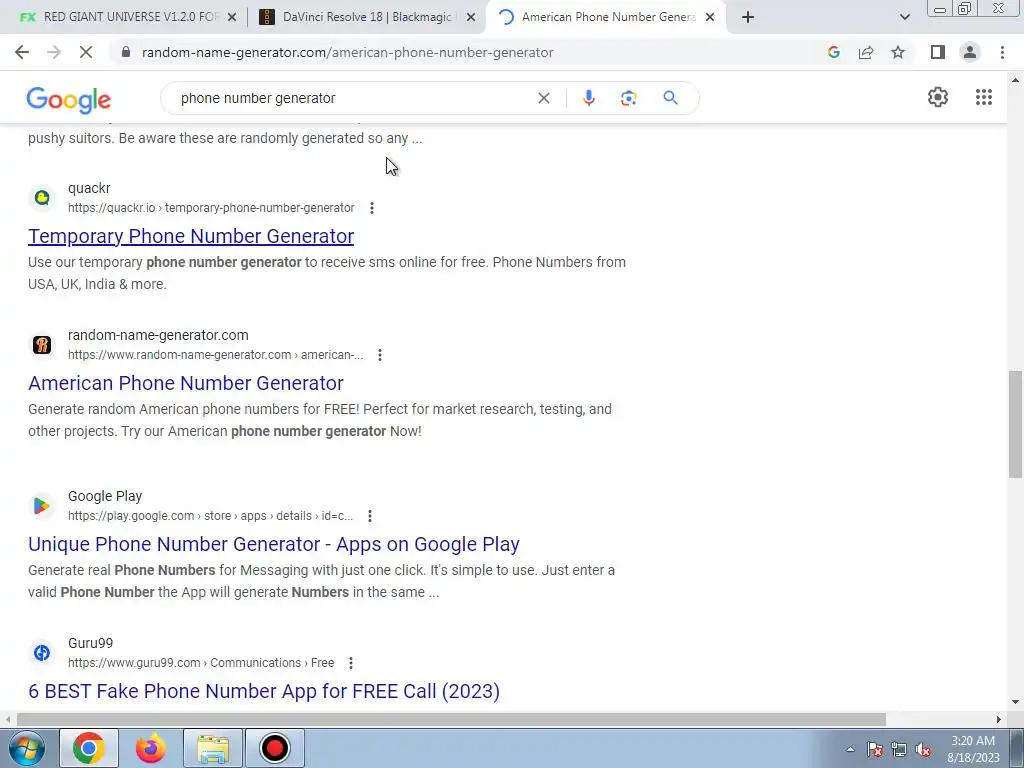
Task: Launch Firefox from the taskbar
Action: [x=150, y=748]
